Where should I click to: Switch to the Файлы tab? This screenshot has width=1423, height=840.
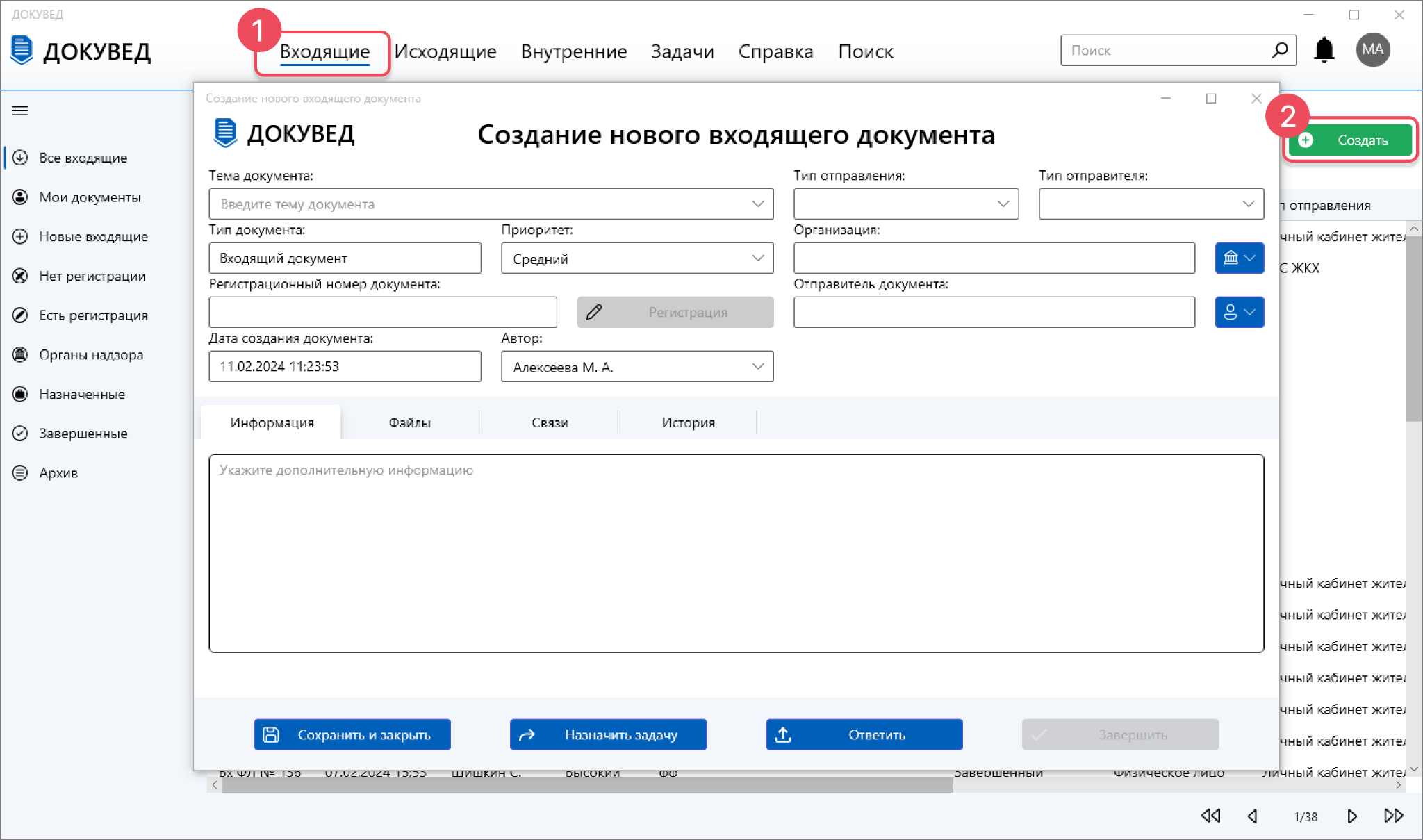pyautogui.click(x=410, y=422)
